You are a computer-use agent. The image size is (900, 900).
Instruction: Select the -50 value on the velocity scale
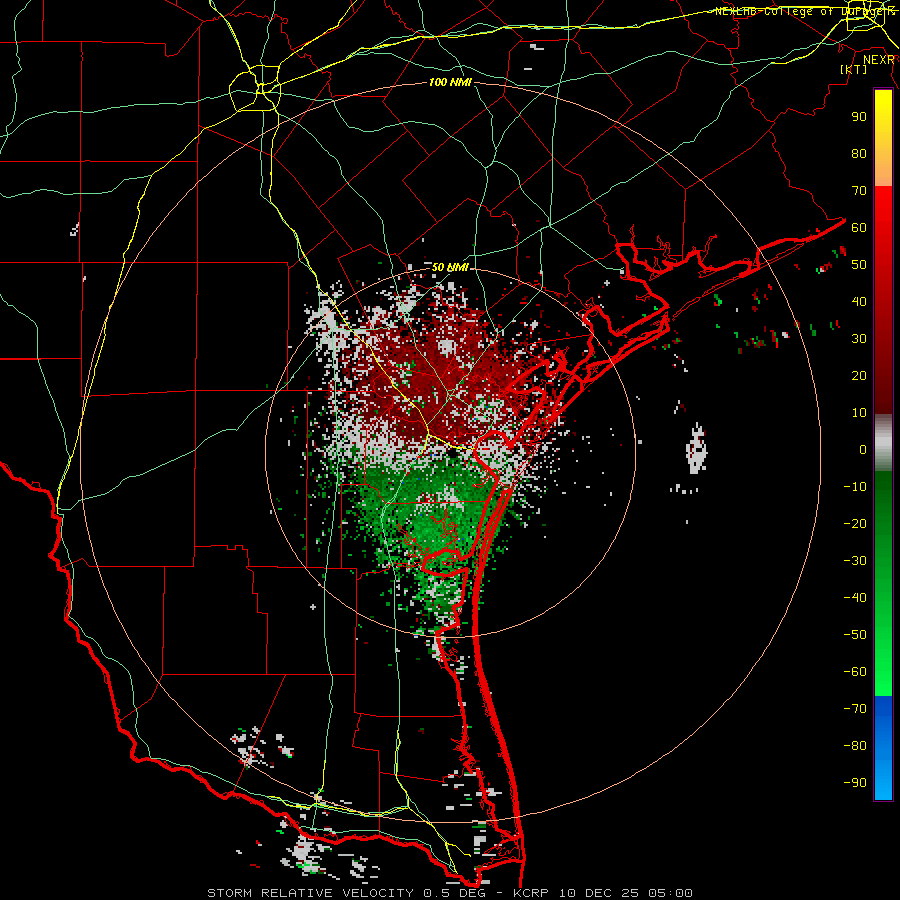point(855,635)
